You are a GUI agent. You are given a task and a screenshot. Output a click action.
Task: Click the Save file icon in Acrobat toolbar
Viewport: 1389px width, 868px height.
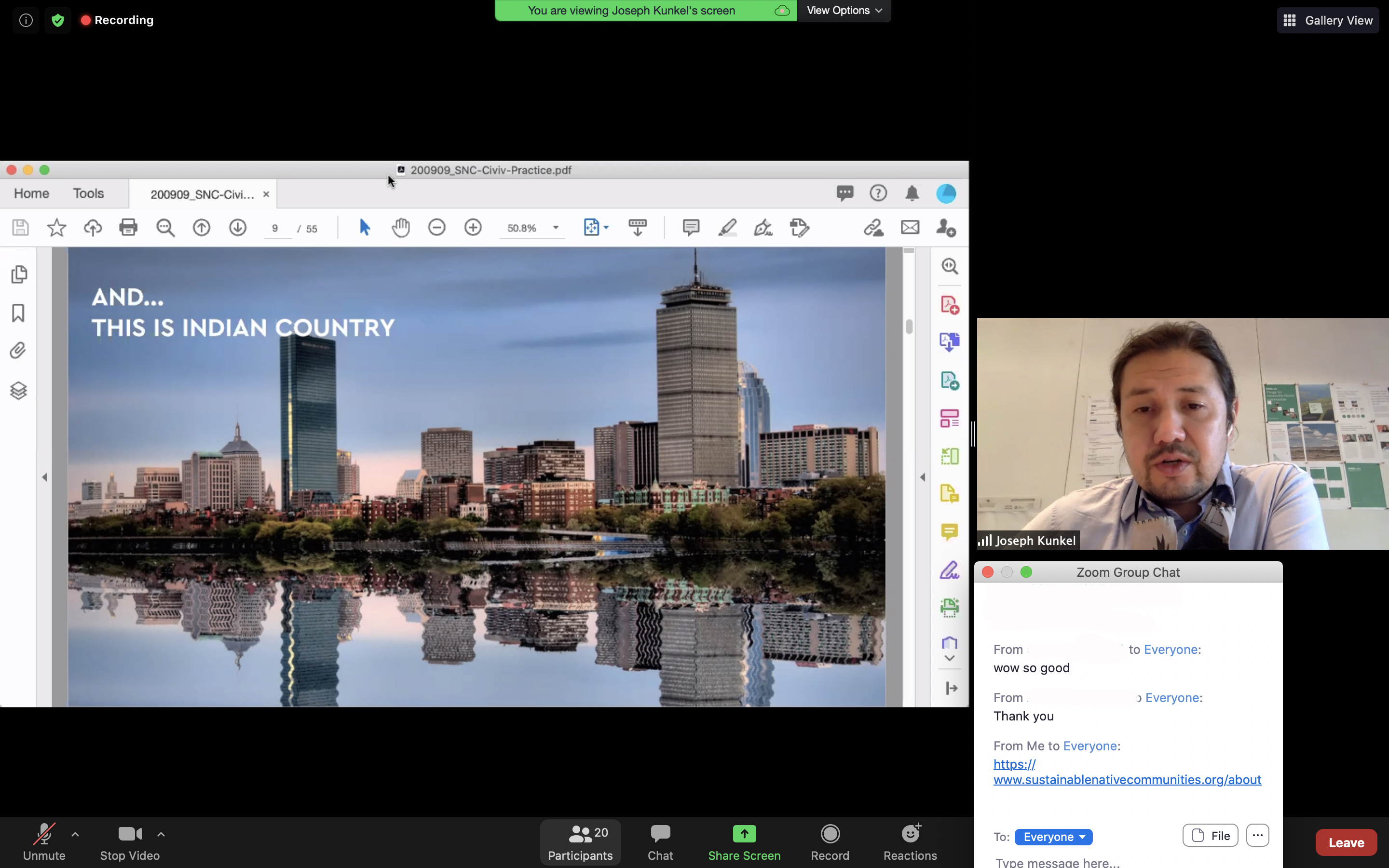(x=21, y=228)
